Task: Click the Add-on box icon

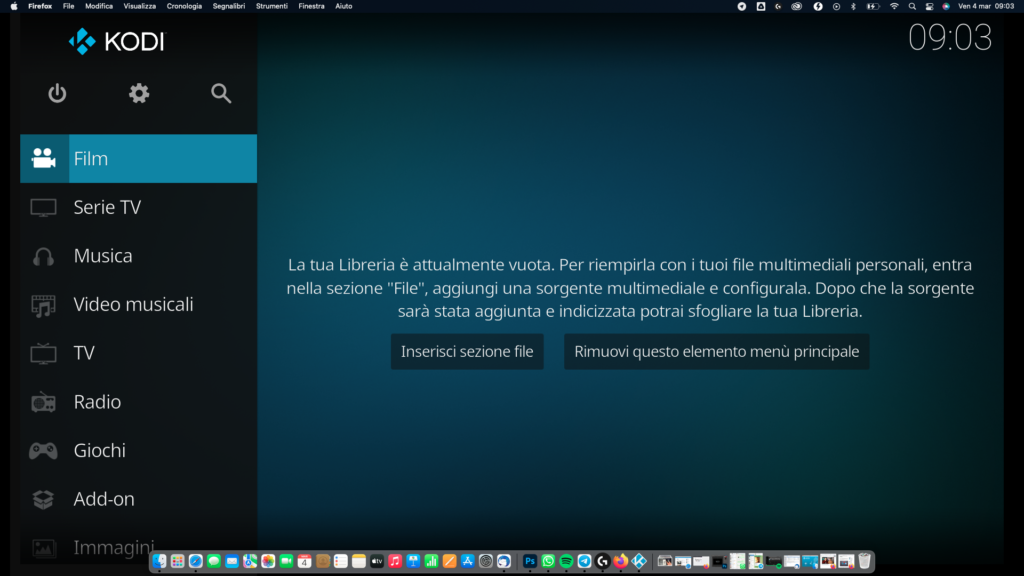Action: [44, 500]
